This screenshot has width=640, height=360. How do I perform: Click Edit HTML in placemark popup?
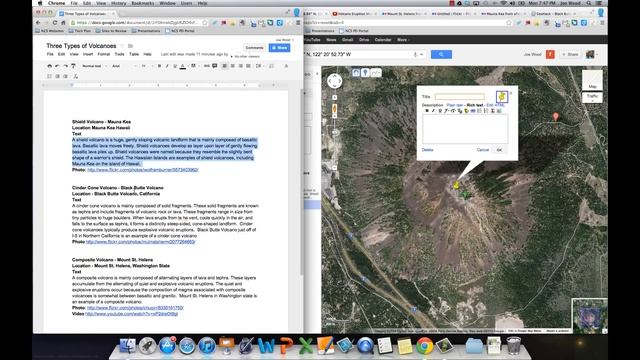[496, 105]
